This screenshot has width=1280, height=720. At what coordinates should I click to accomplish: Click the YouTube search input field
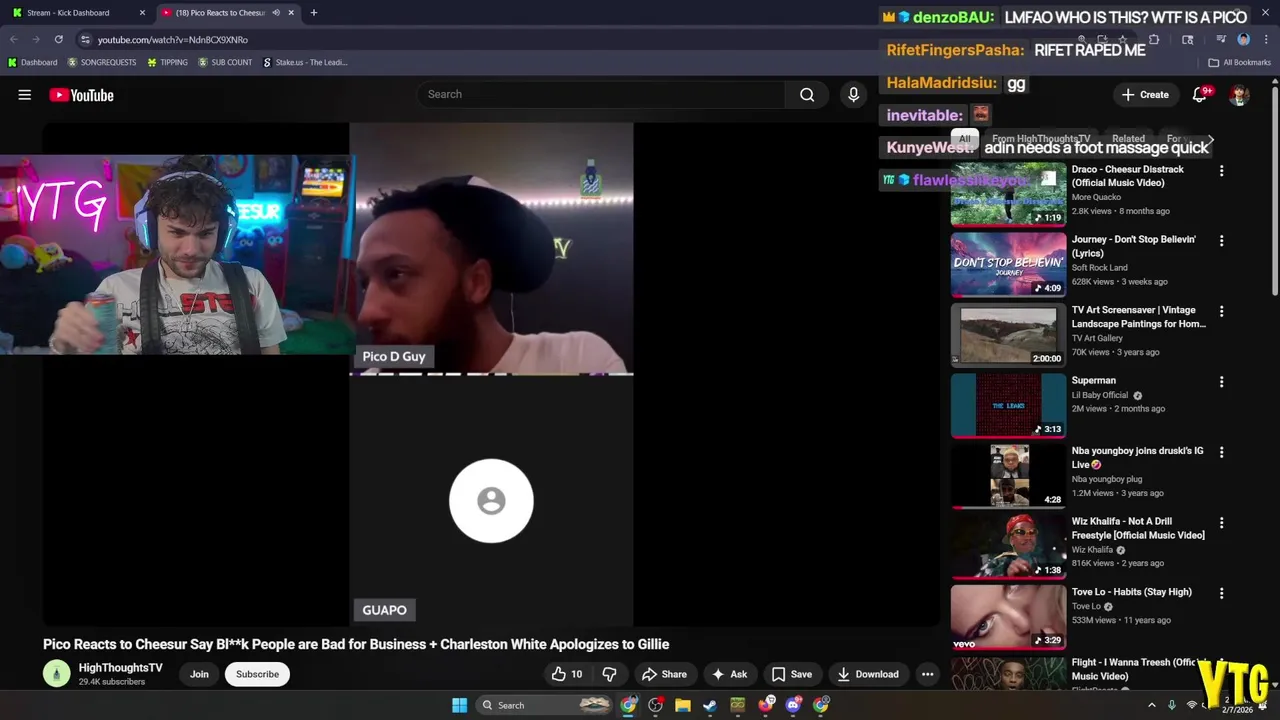(x=602, y=94)
